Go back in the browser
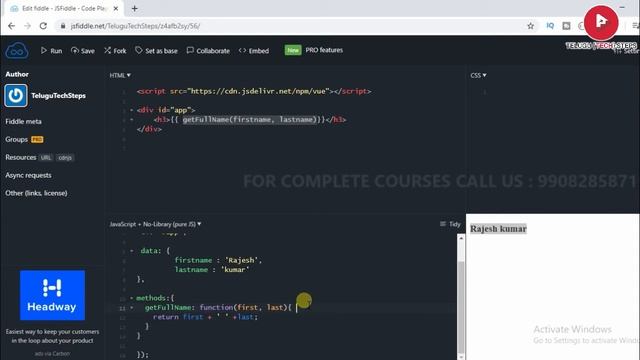 pyautogui.click(x=11, y=26)
